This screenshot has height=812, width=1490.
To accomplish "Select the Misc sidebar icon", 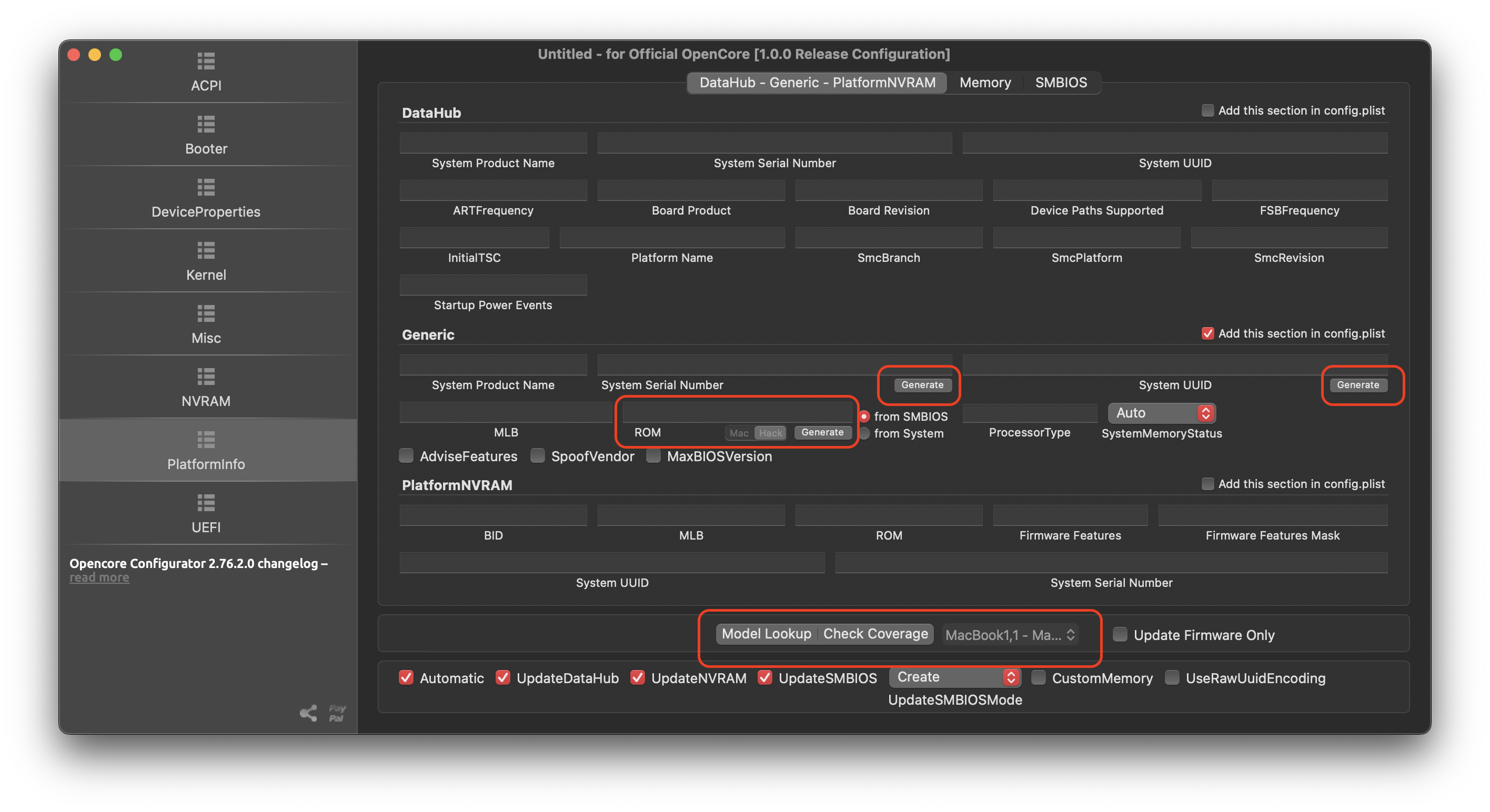I will tap(206, 313).
